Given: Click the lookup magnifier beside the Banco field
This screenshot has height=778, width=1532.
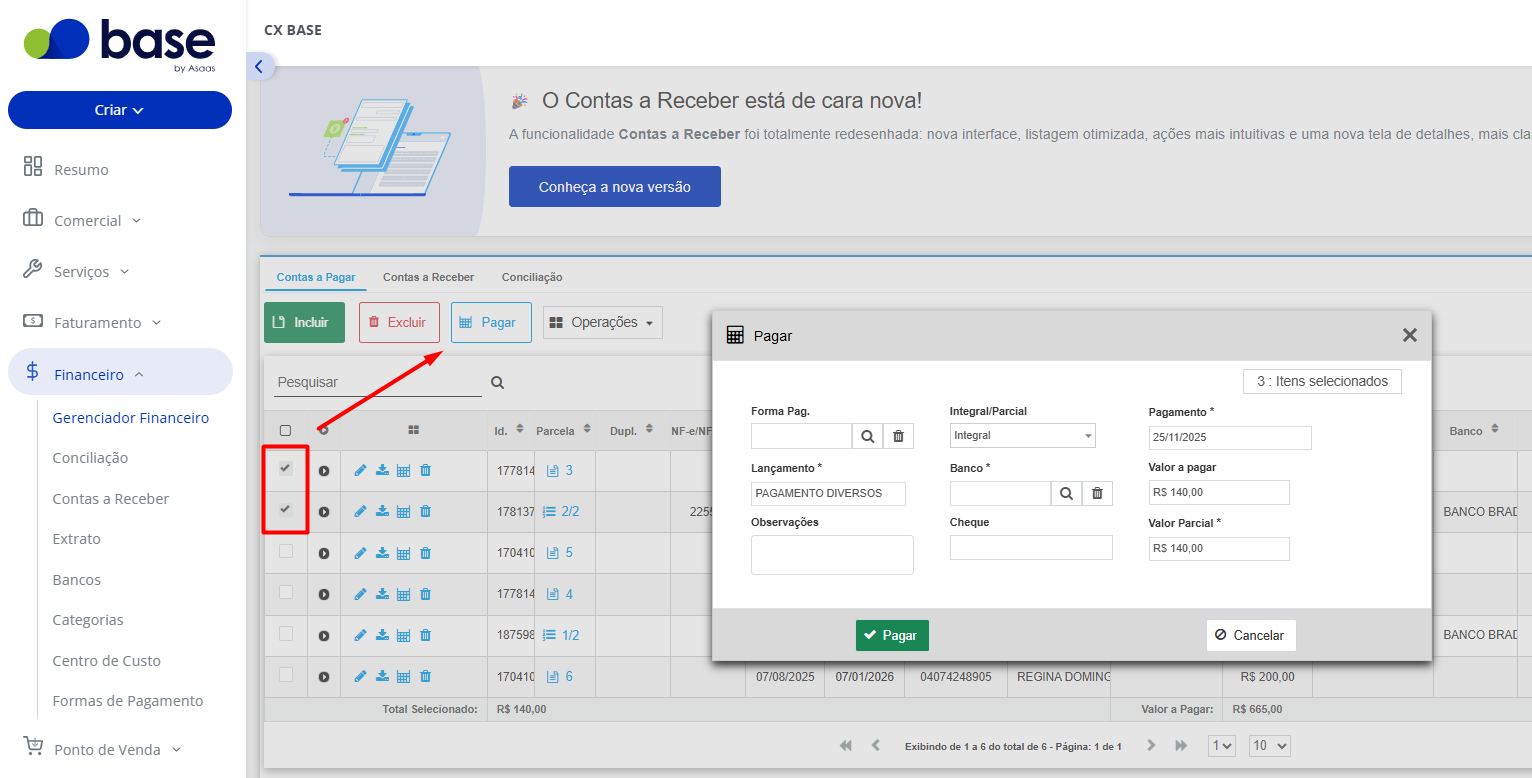Looking at the screenshot, I should pyautogui.click(x=1066, y=493).
